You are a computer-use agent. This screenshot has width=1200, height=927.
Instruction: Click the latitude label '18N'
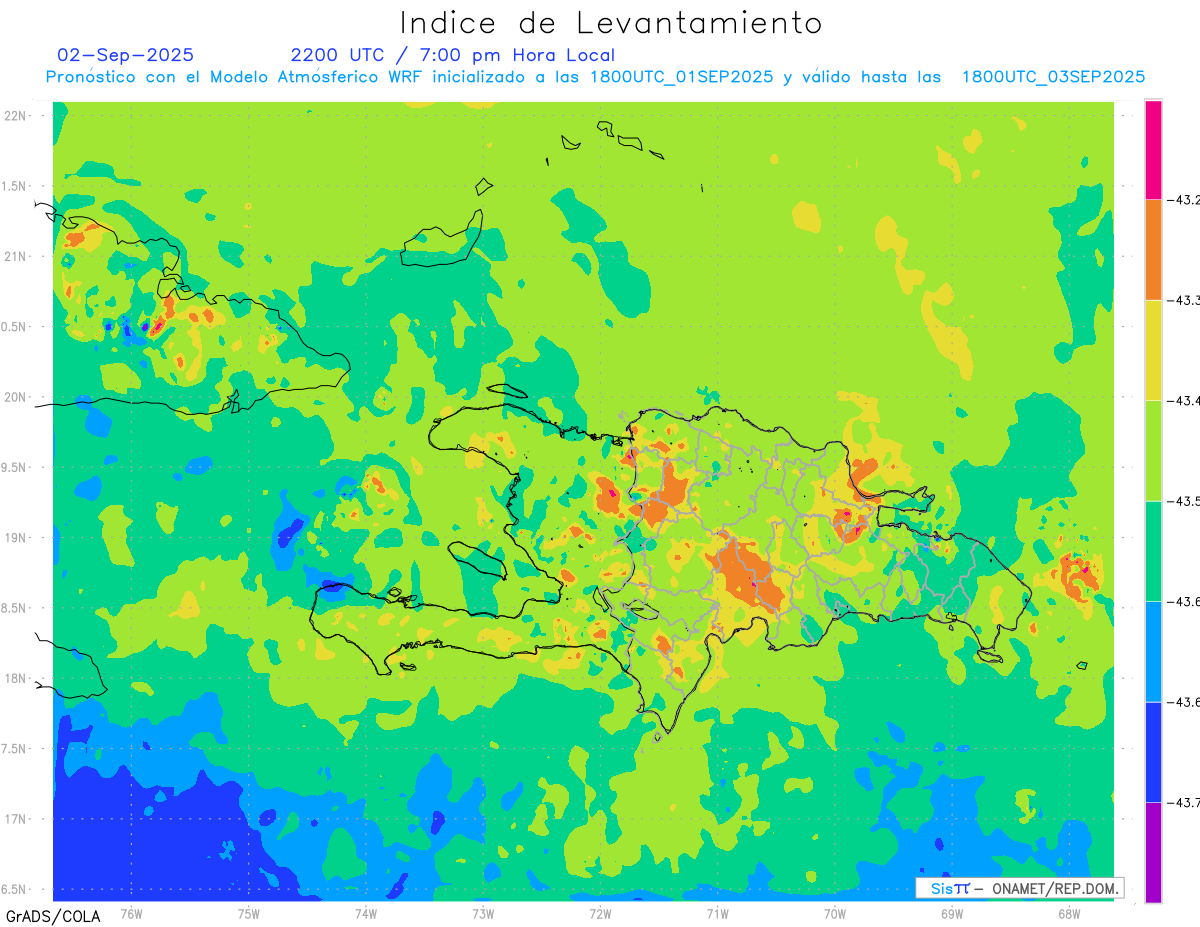15,678
